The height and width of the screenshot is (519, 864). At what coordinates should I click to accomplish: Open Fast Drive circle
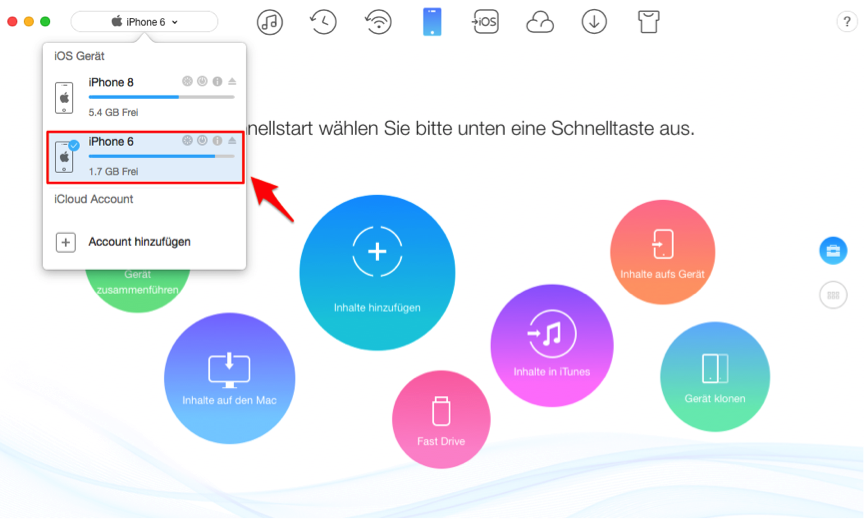tap(441, 420)
